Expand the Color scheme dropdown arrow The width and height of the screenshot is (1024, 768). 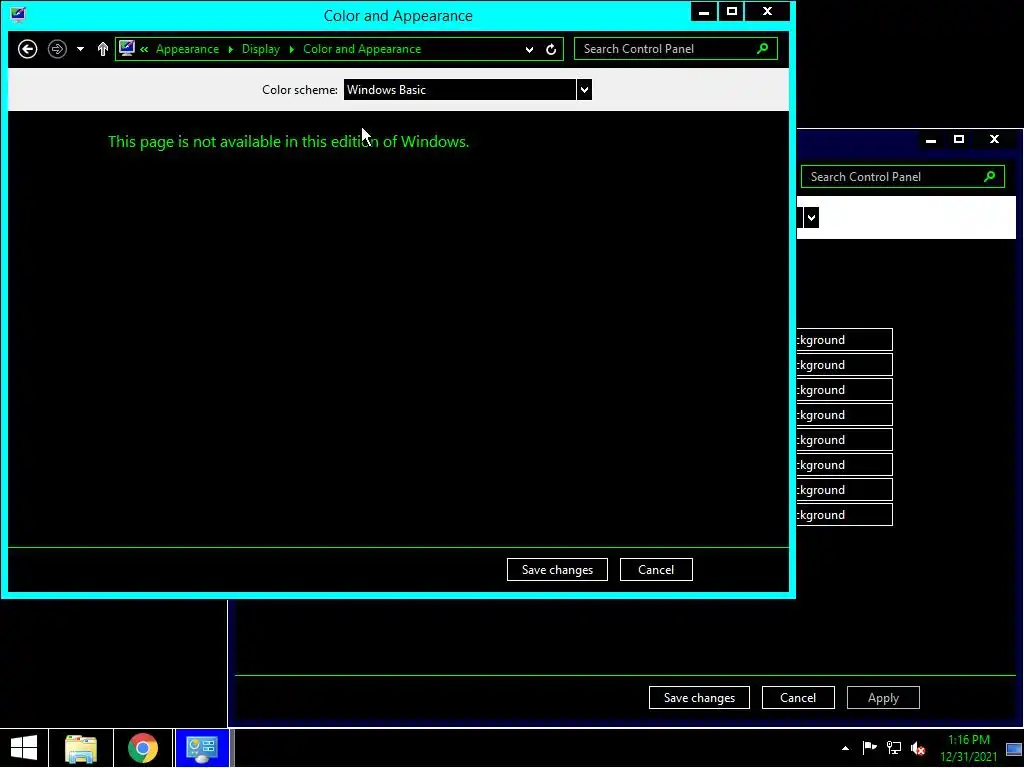[584, 90]
